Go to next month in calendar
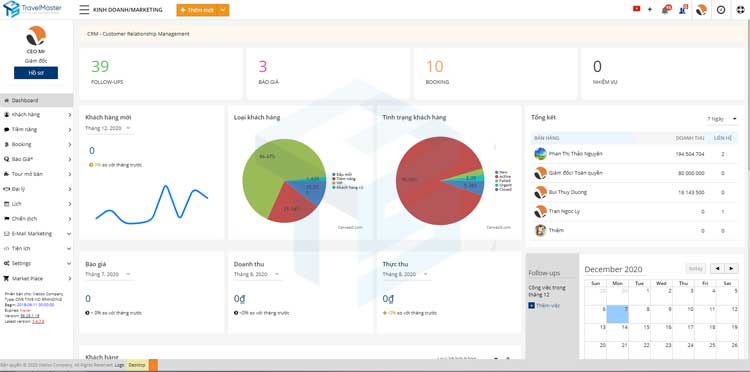 tap(731, 268)
